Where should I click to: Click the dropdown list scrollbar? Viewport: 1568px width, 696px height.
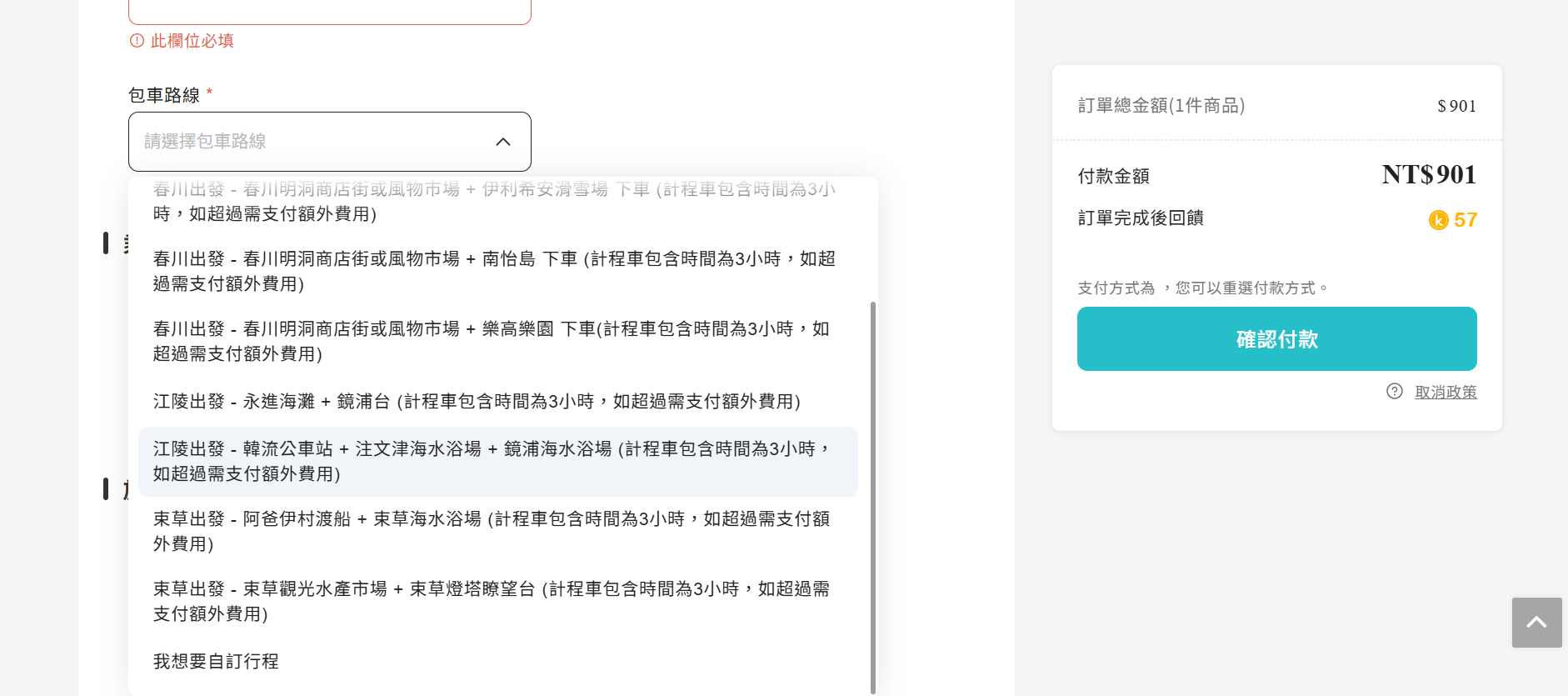click(872, 497)
